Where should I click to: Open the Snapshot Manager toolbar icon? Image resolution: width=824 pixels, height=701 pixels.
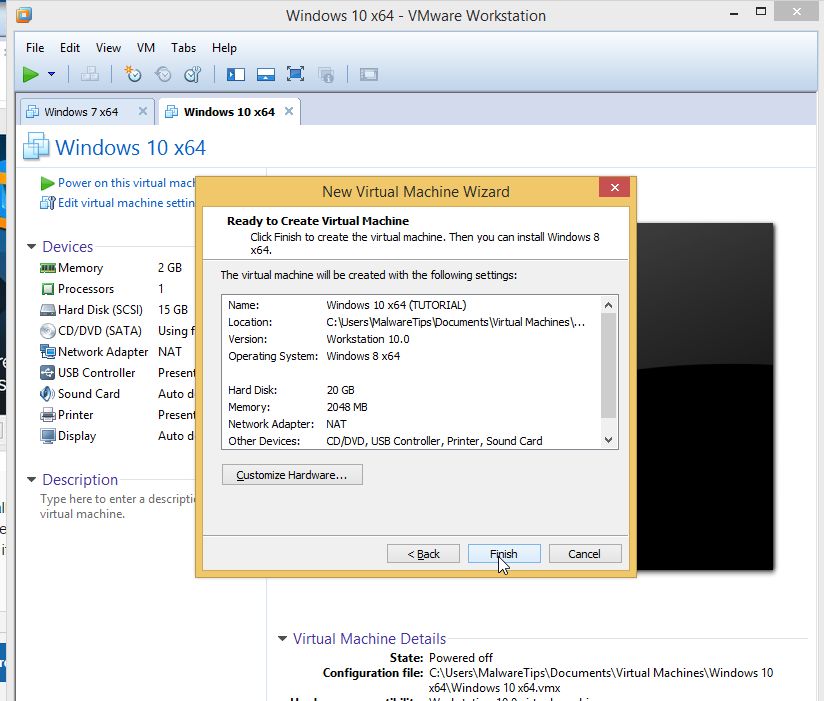193,75
